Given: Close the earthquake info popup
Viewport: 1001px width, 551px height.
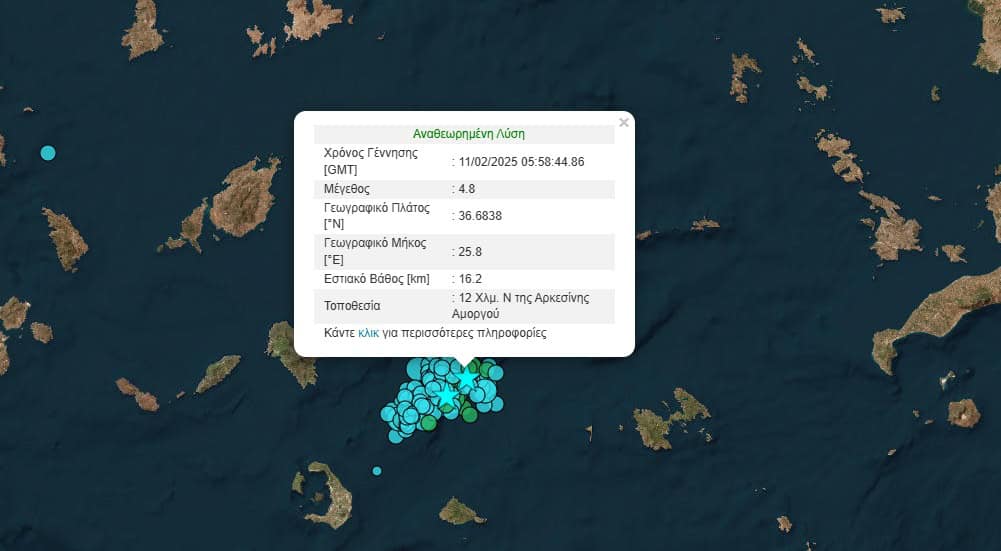Looking at the screenshot, I should click(x=624, y=123).
